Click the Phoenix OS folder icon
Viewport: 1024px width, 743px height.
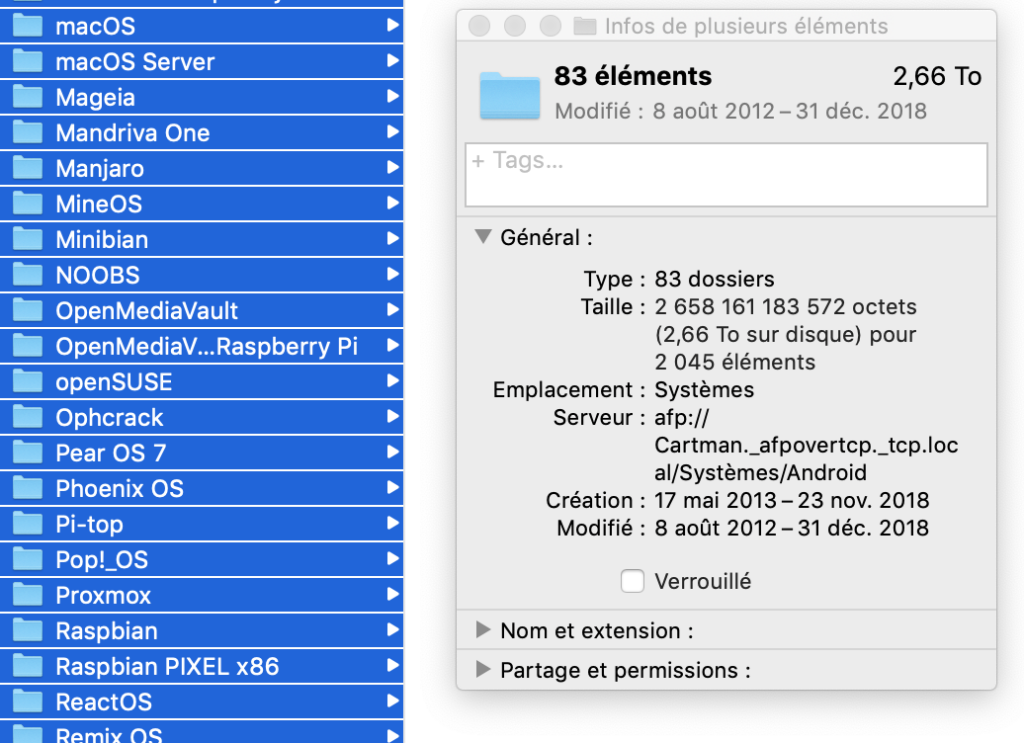coord(27,488)
